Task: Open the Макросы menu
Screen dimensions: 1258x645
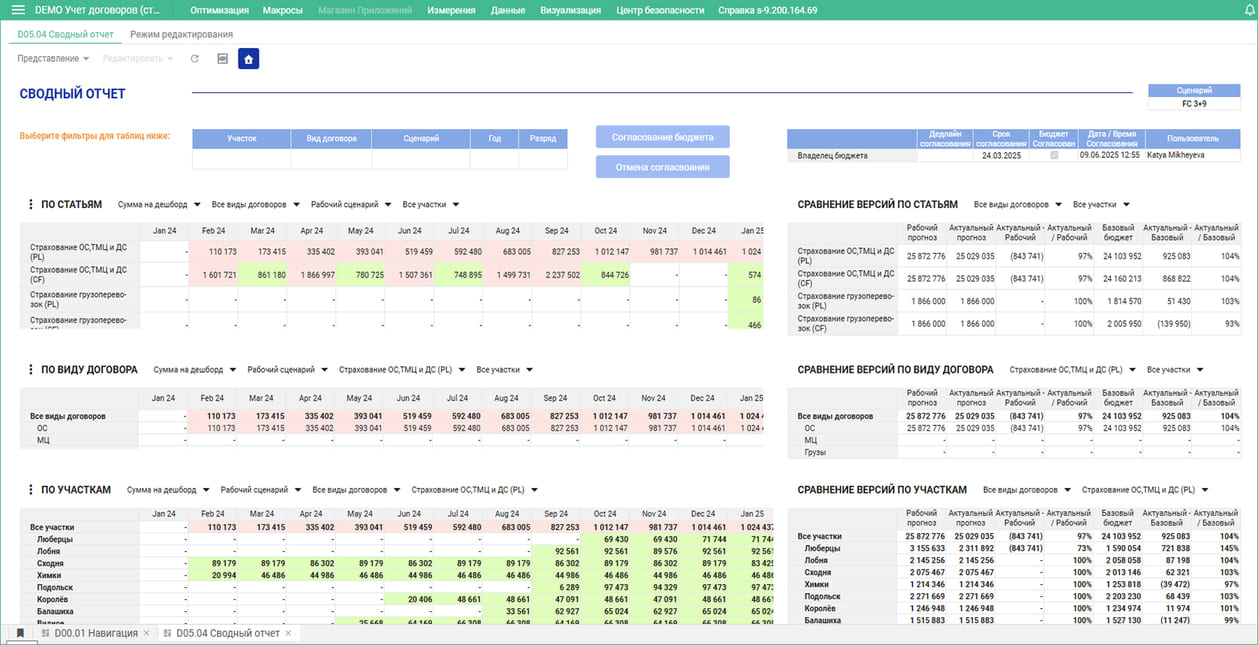Action: 283,10
